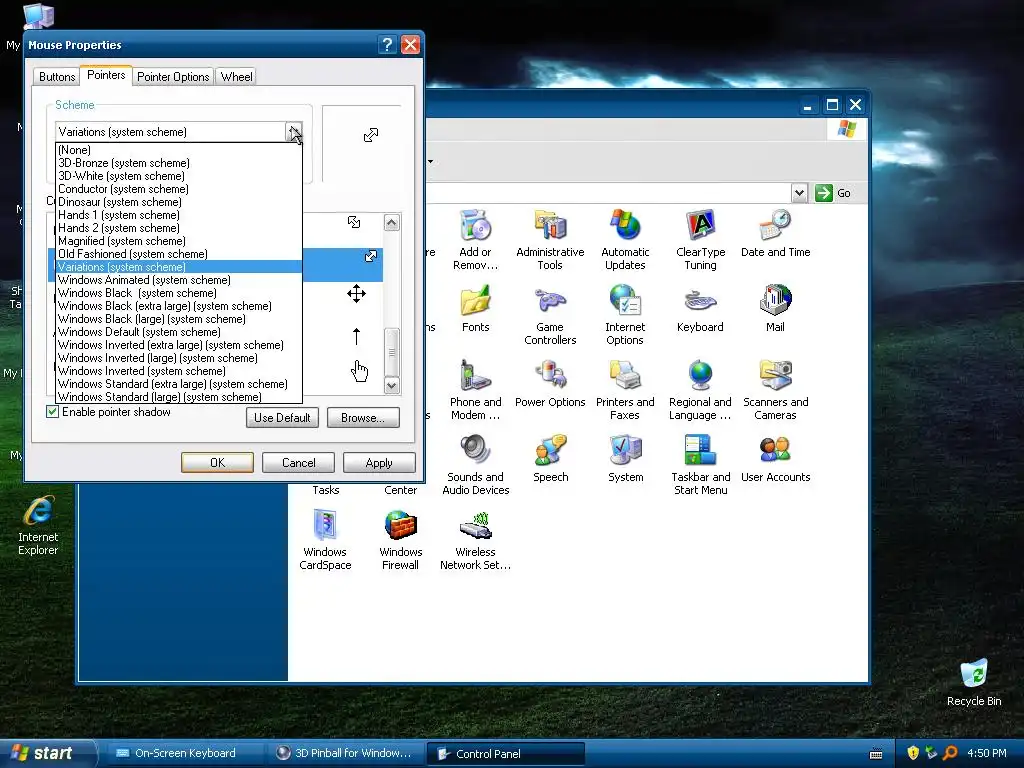The height and width of the screenshot is (768, 1024).
Task: Switch to Buttons tab
Action: point(57,77)
